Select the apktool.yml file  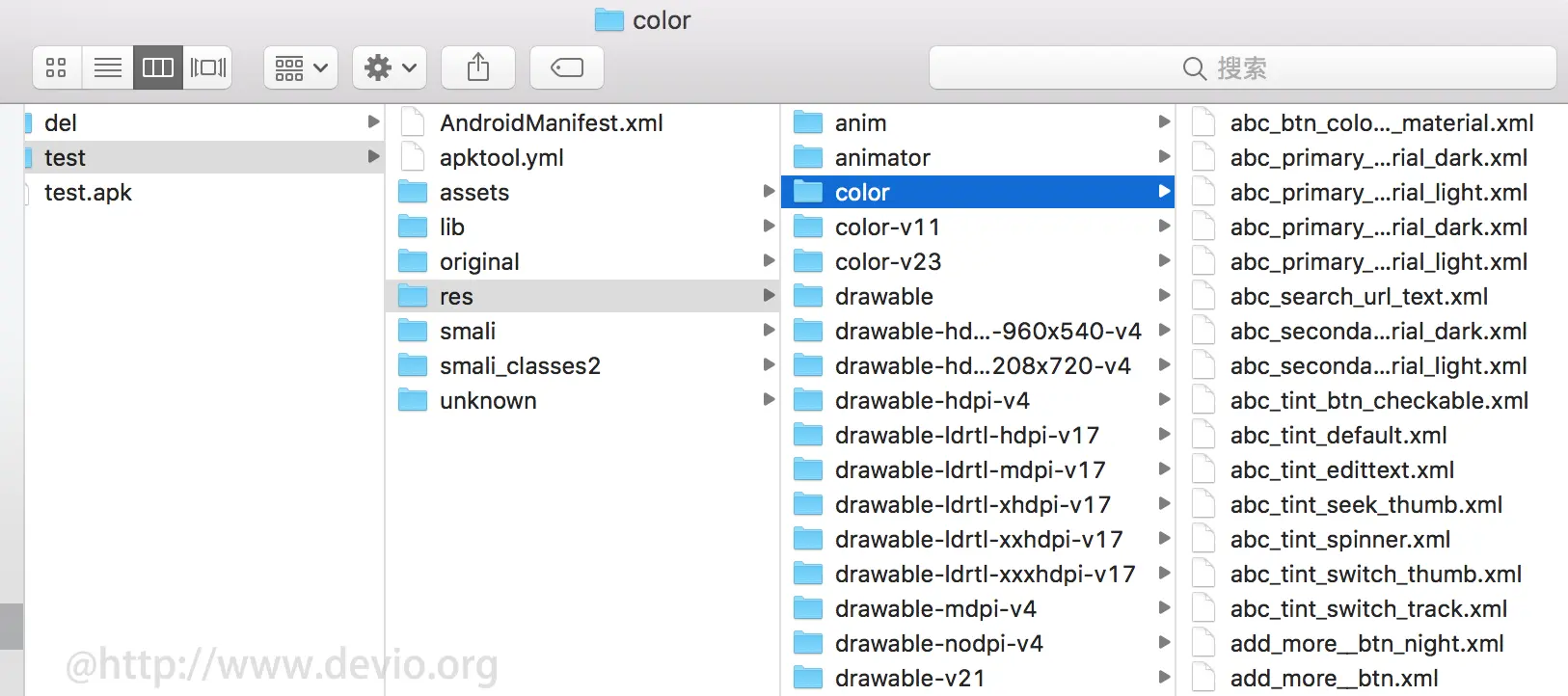(x=582, y=157)
